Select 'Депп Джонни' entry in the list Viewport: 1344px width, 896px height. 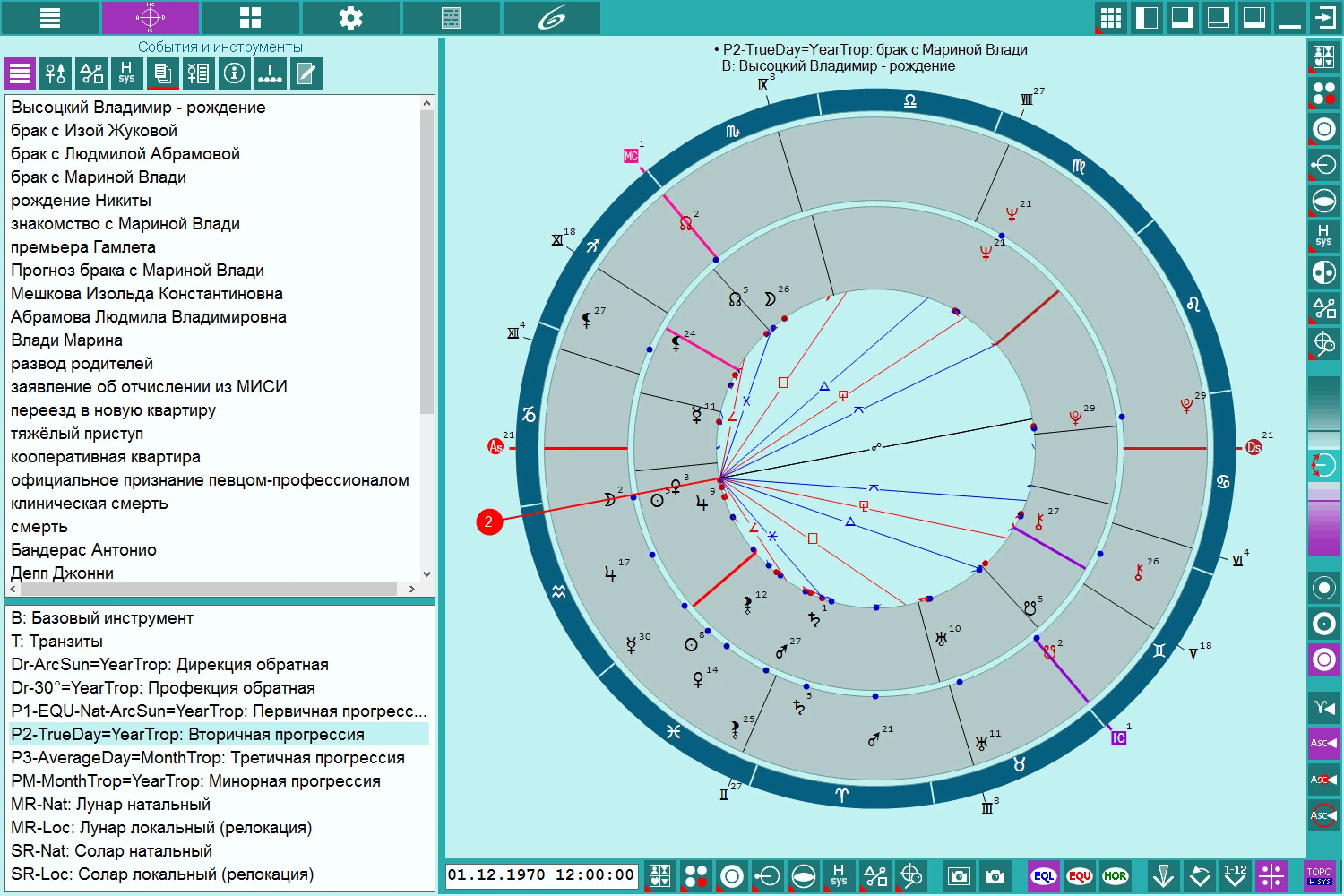point(62,573)
